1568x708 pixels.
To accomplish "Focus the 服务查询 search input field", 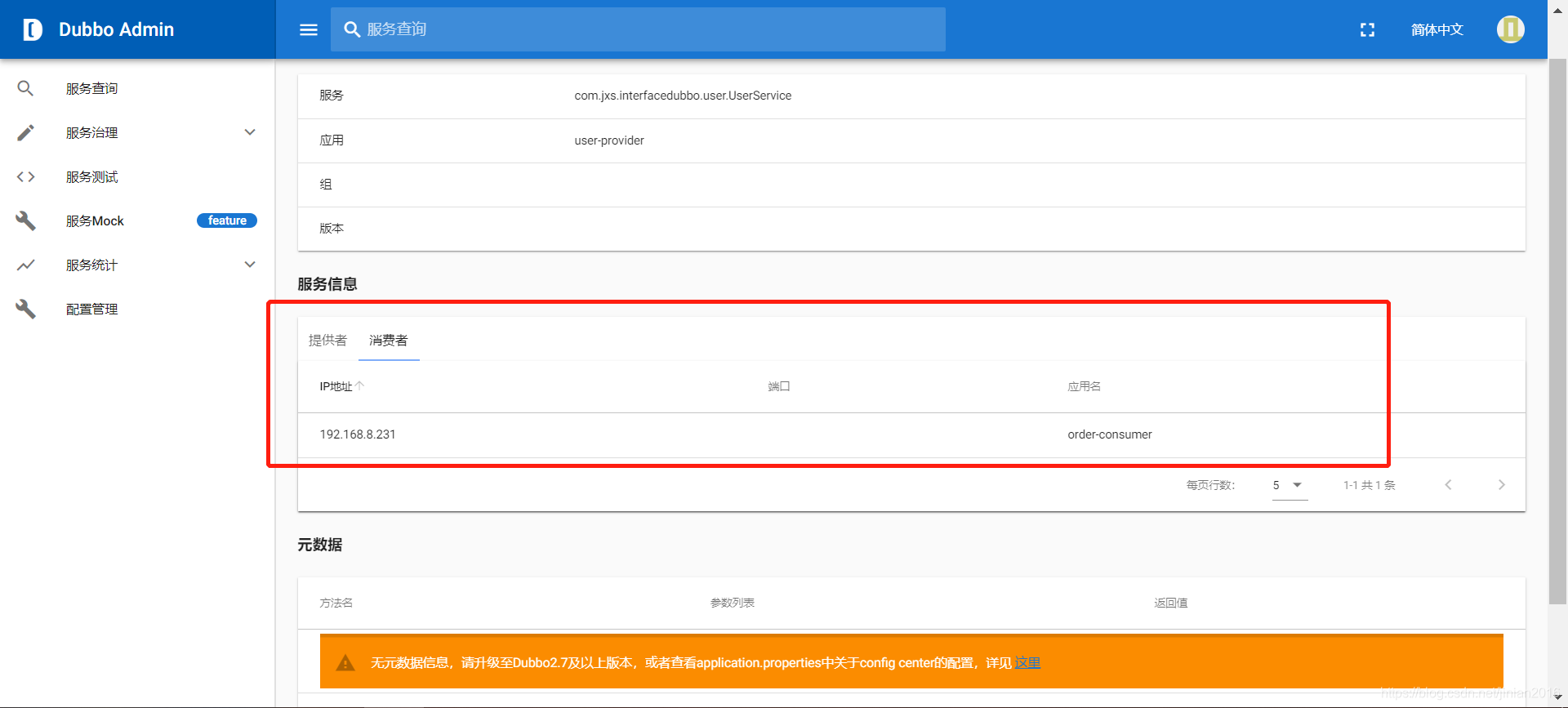I will click(x=638, y=29).
